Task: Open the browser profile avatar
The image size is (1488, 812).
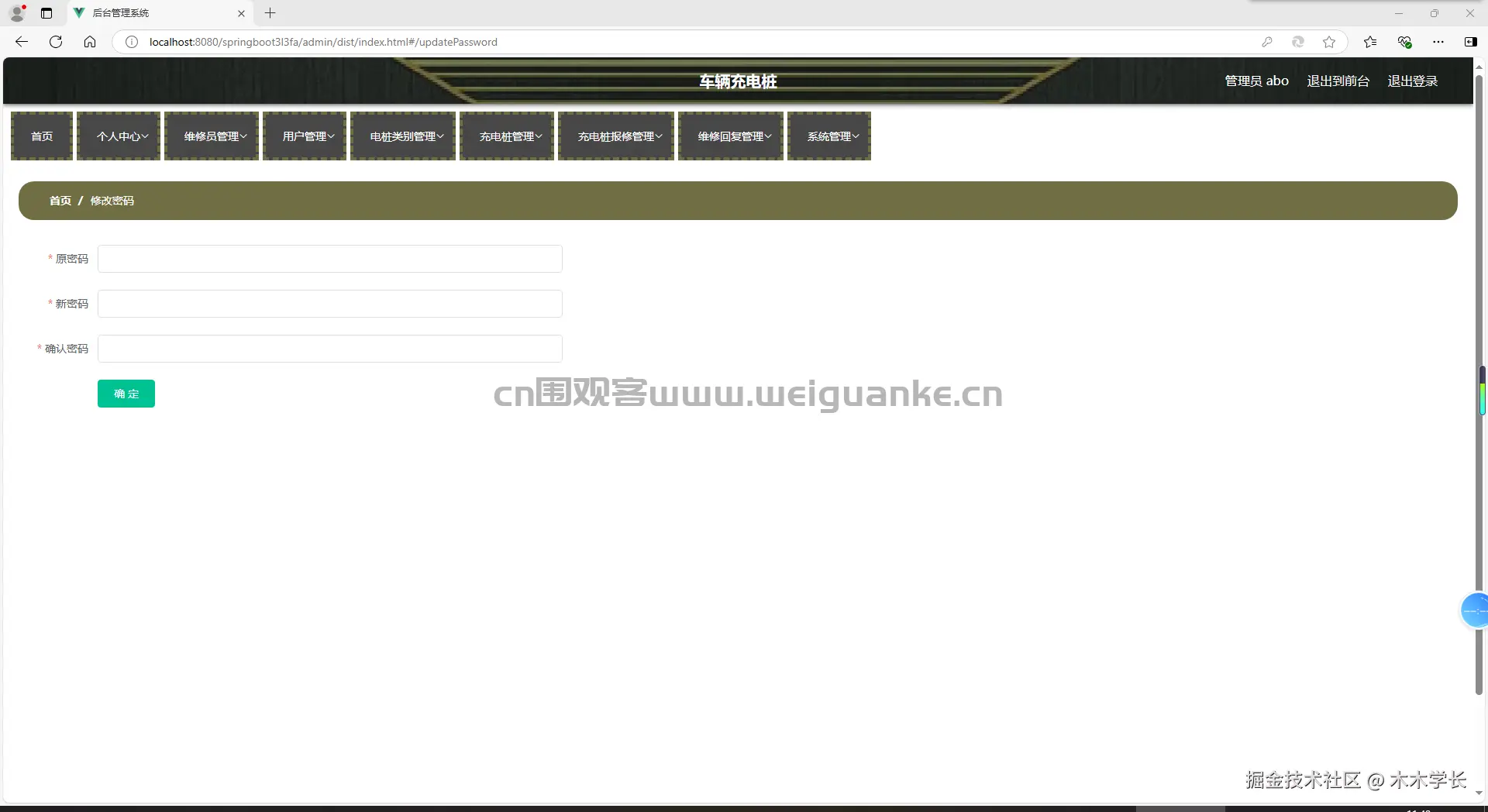Action: click(x=17, y=13)
